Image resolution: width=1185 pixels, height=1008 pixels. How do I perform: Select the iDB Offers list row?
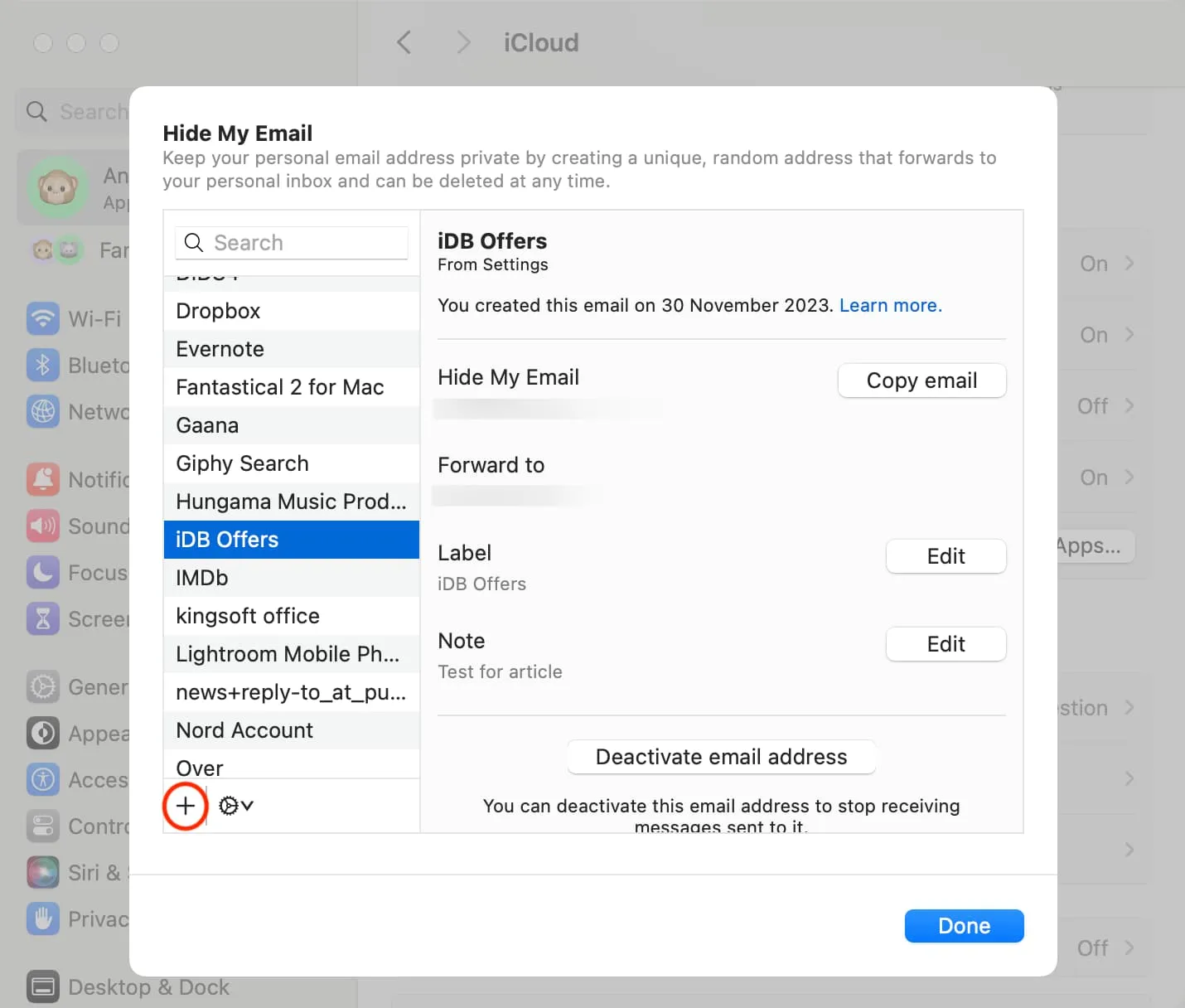(x=292, y=540)
